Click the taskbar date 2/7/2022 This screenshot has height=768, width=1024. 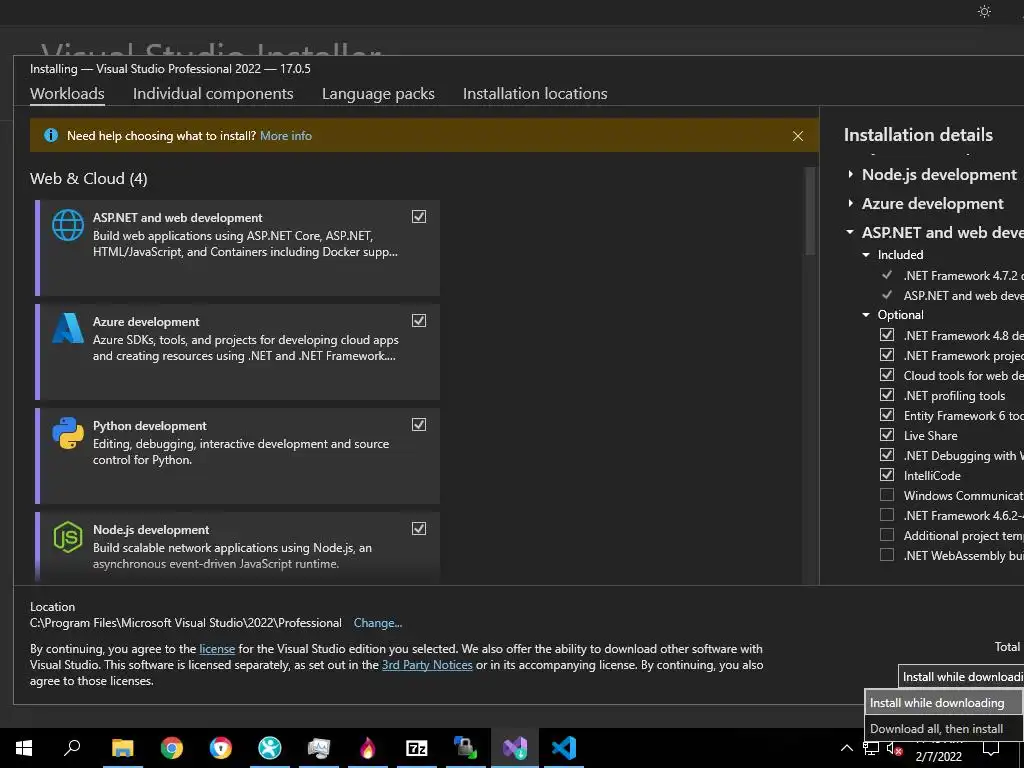coord(938,757)
